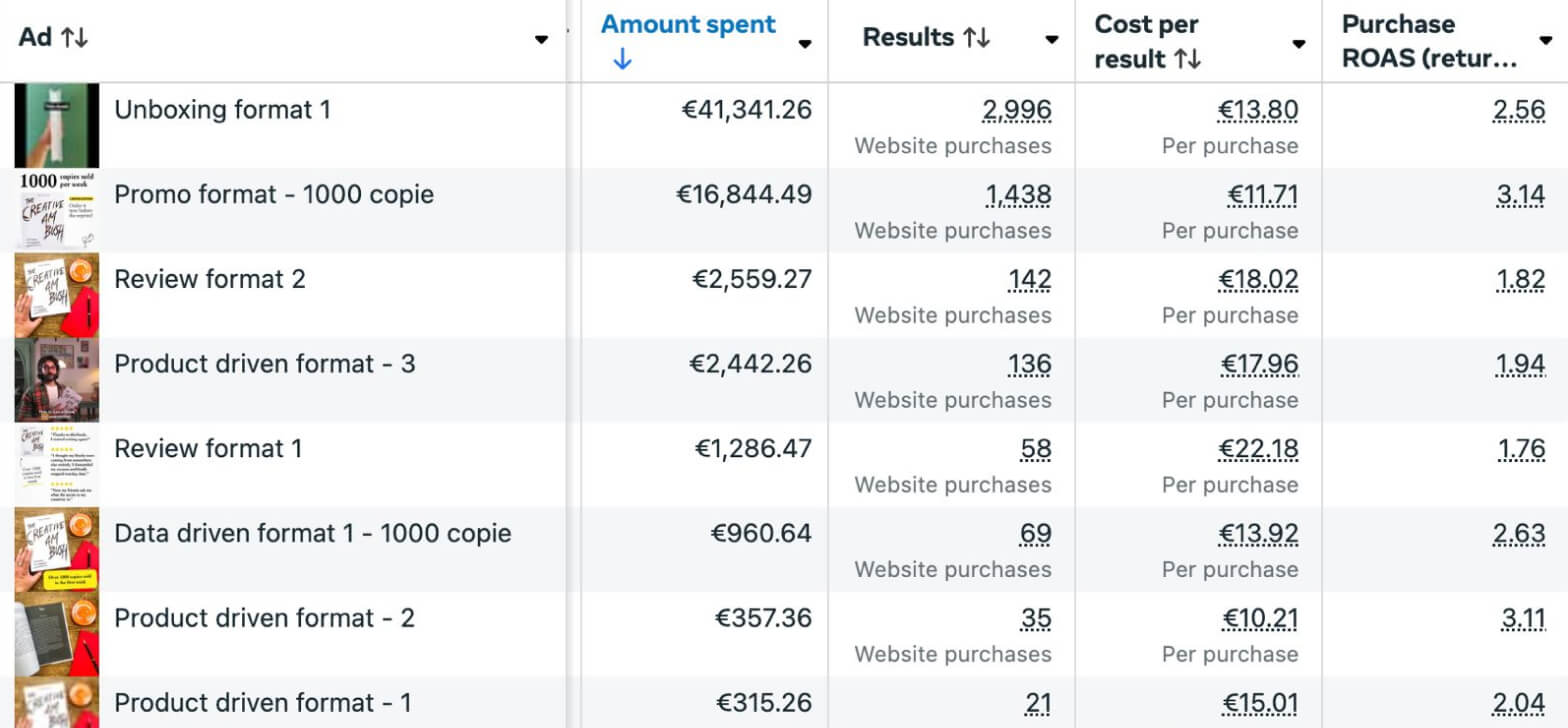Open Cost per result column dropdown arrow
The height and width of the screenshot is (728, 1568).
point(1299,43)
